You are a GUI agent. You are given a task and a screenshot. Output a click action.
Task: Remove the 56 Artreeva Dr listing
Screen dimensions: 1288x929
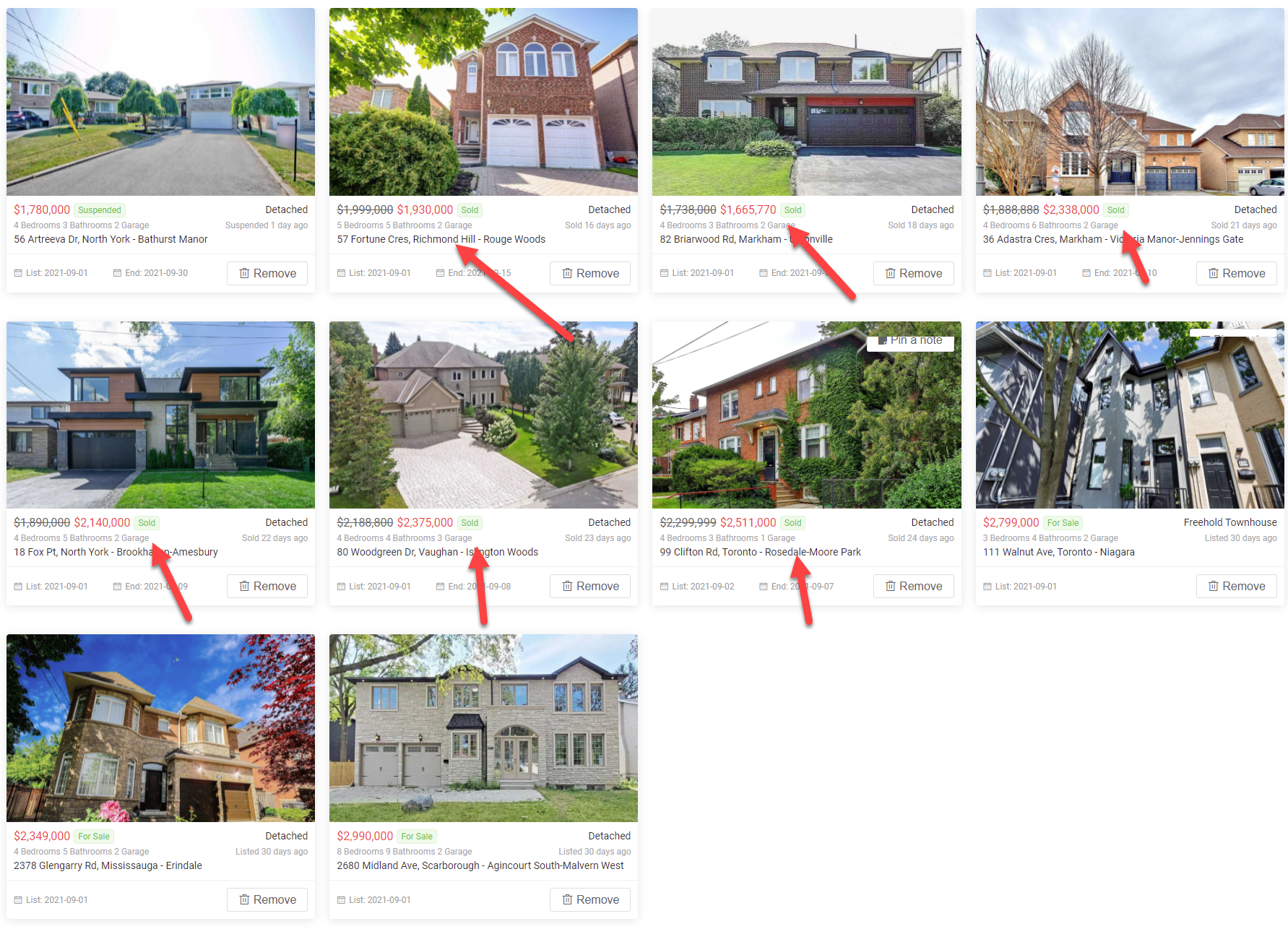click(267, 273)
